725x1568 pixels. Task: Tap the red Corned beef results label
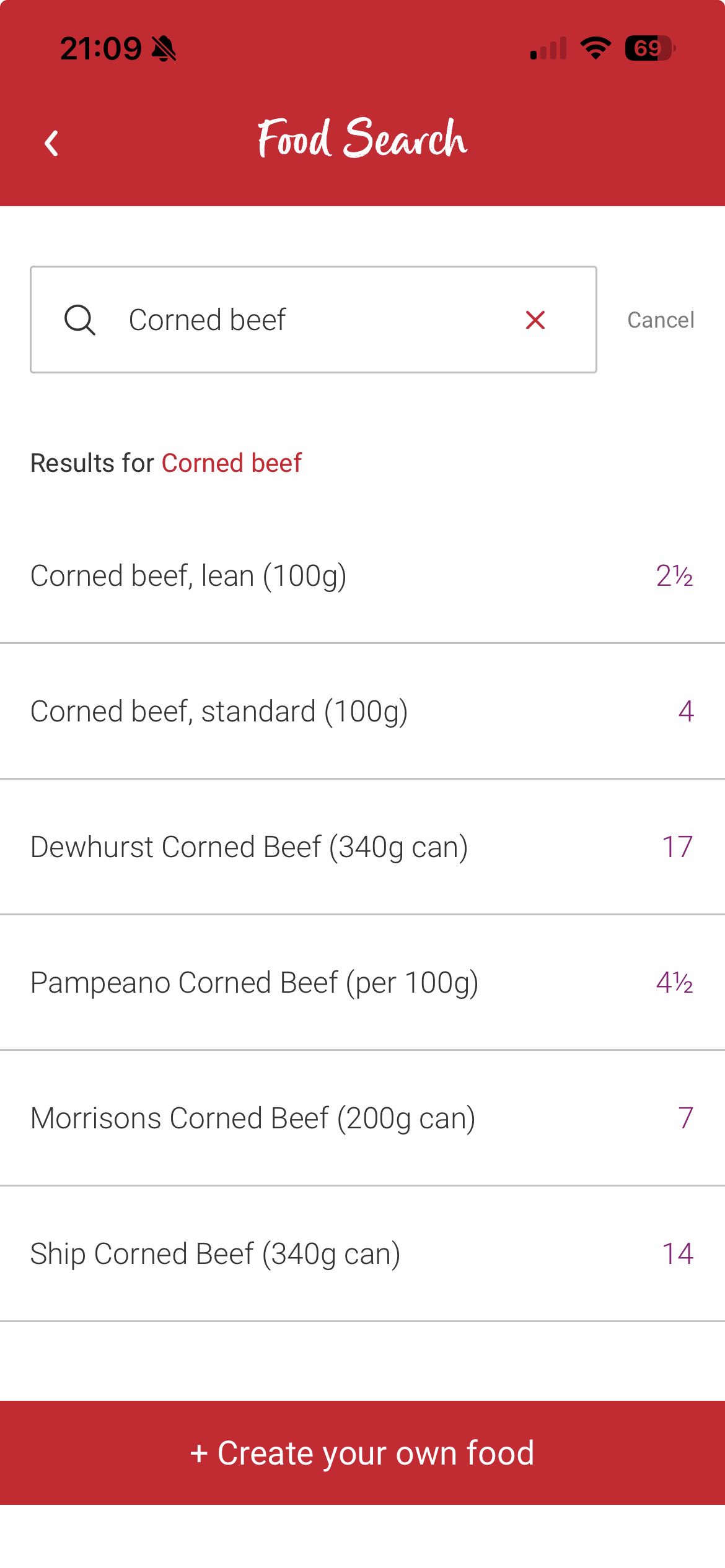(x=232, y=463)
